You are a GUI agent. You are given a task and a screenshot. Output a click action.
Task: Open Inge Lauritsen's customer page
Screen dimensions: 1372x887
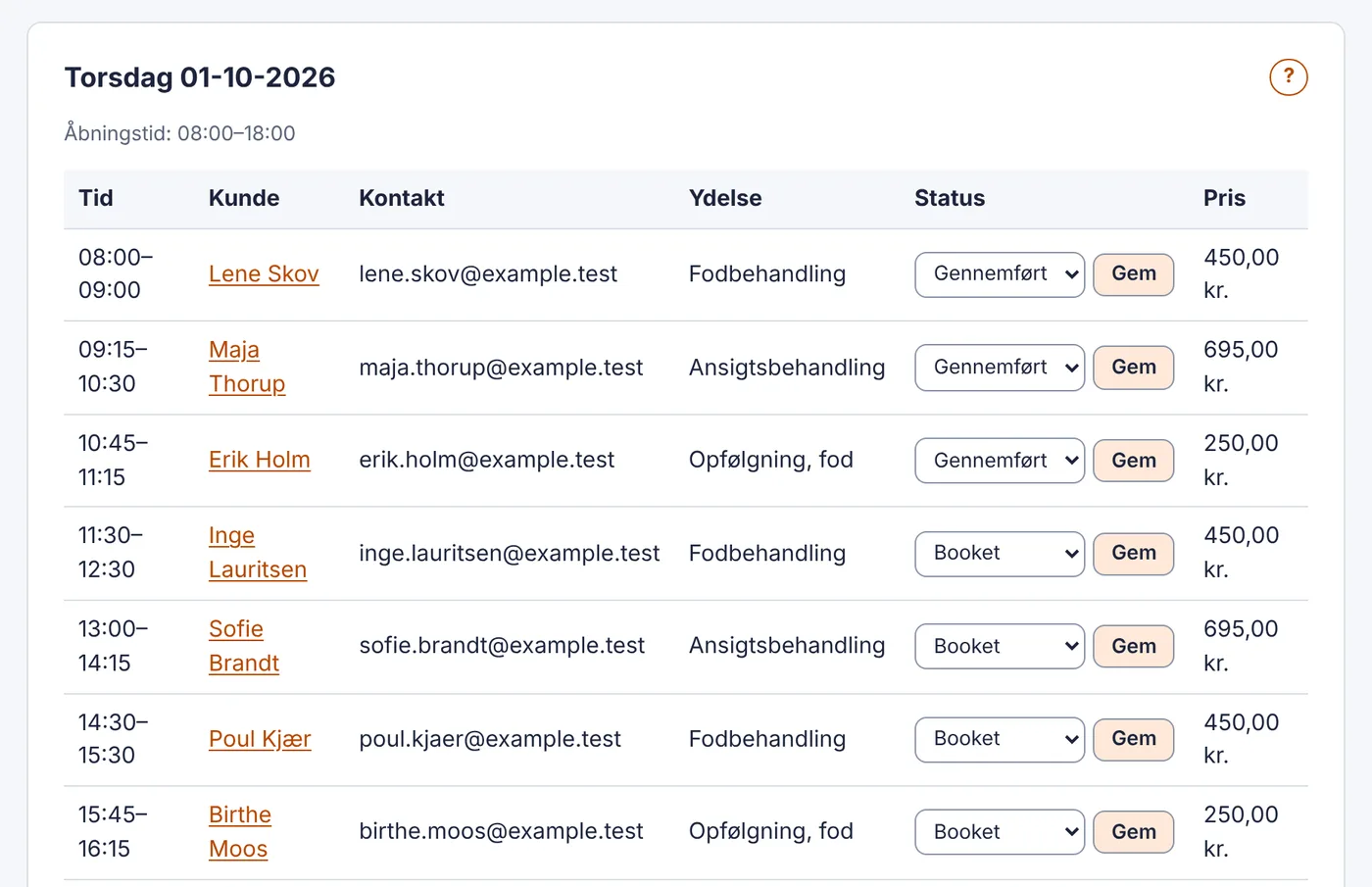pyautogui.click(x=258, y=554)
